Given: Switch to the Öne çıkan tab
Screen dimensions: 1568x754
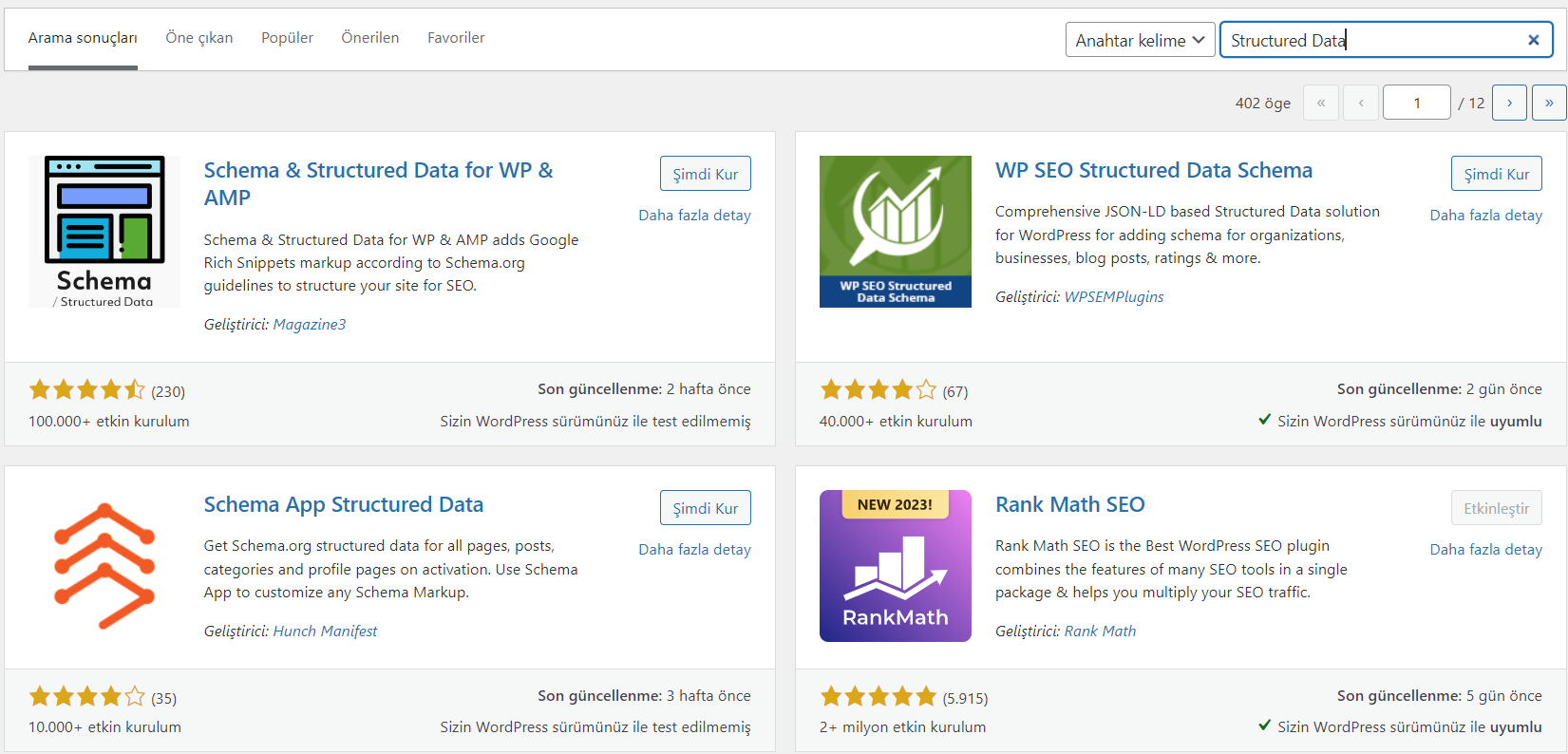Looking at the screenshot, I should pos(199,38).
